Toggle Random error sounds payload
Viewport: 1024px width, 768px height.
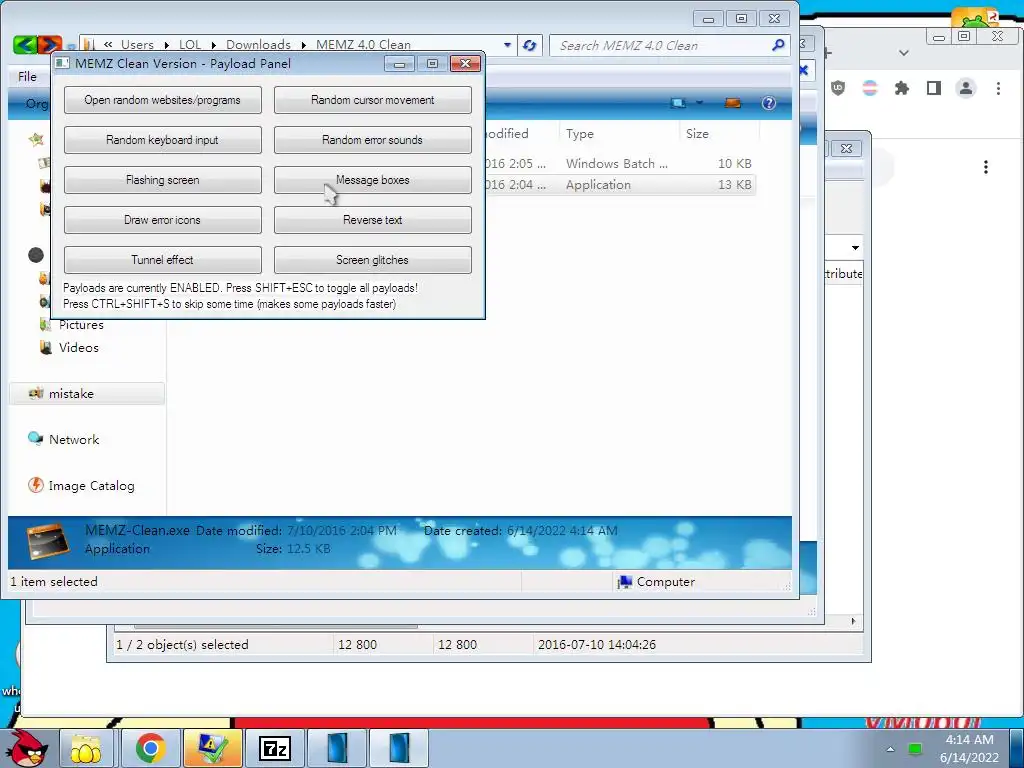pos(372,140)
